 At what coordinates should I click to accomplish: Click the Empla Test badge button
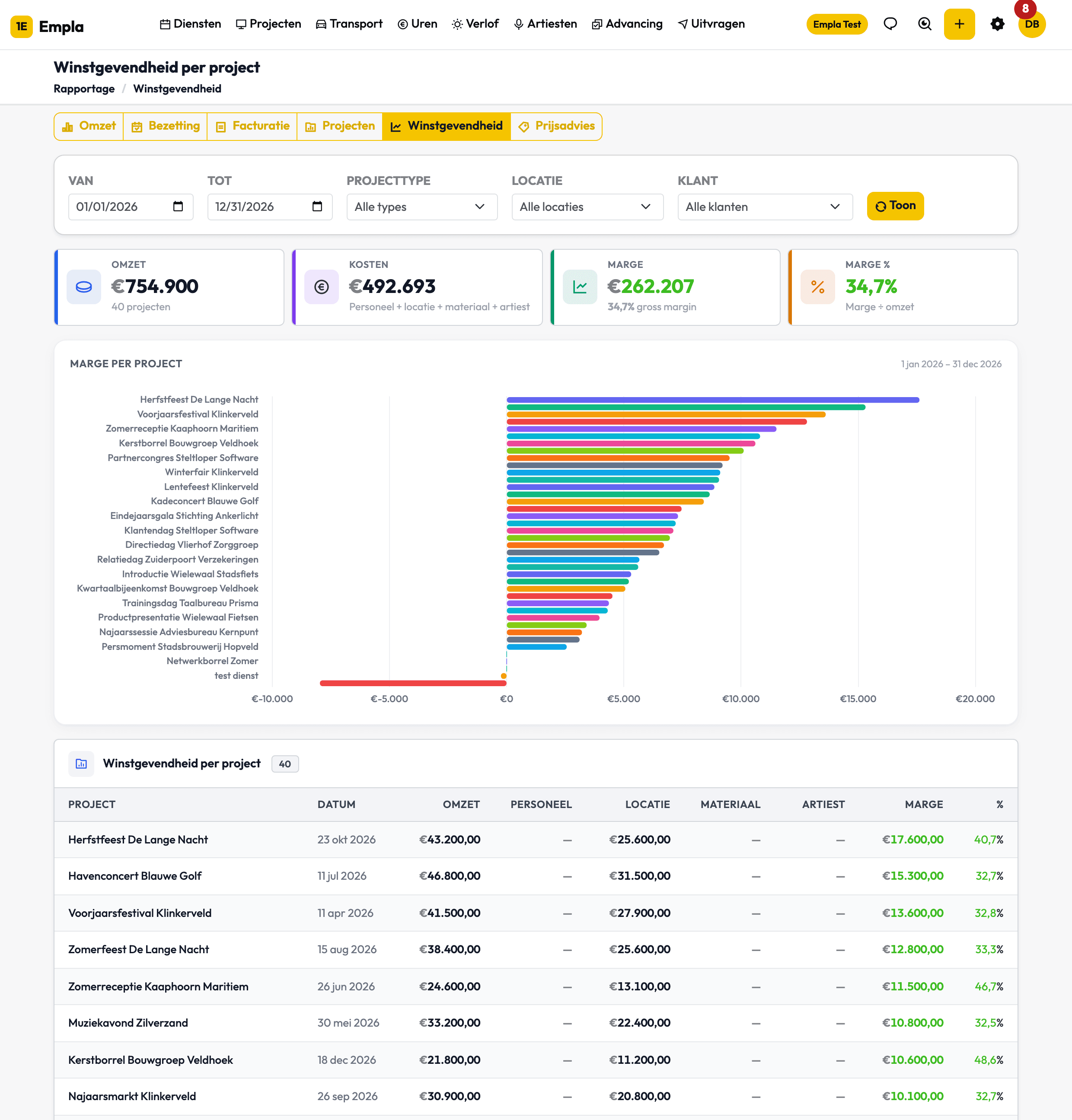click(836, 24)
